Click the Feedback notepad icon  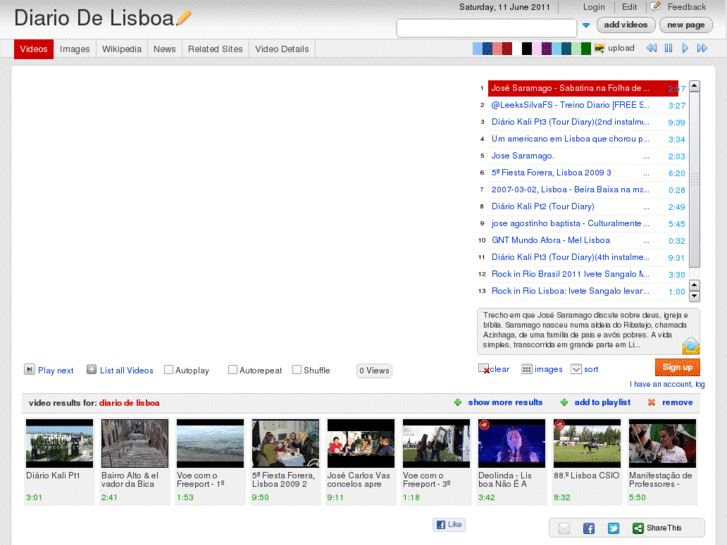[x=655, y=6]
